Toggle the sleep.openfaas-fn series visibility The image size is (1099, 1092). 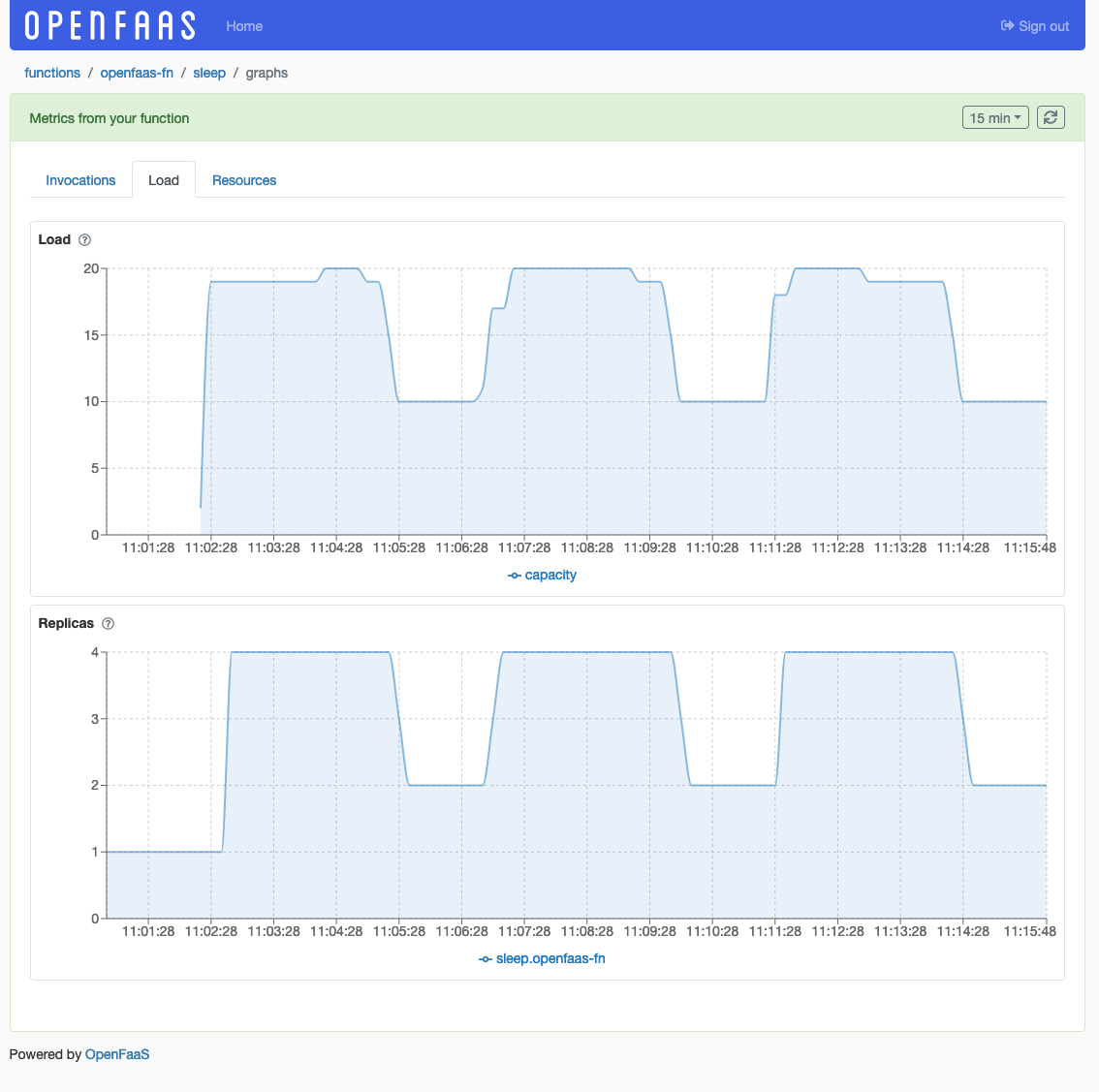[549, 958]
